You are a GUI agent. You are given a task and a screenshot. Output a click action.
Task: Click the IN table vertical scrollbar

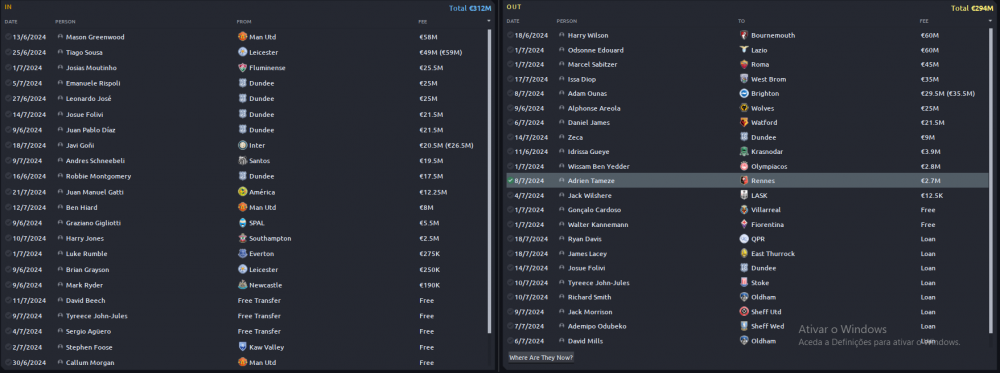[x=490, y=181]
